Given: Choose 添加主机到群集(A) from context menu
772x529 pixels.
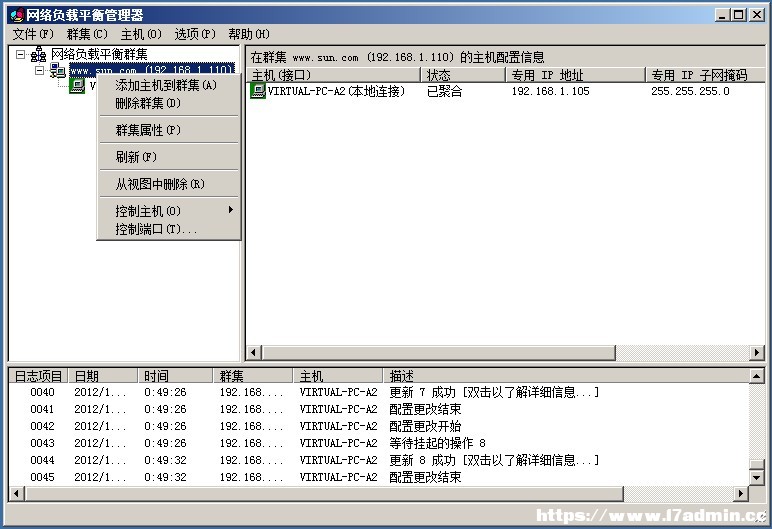Looking at the screenshot, I should [x=168, y=85].
